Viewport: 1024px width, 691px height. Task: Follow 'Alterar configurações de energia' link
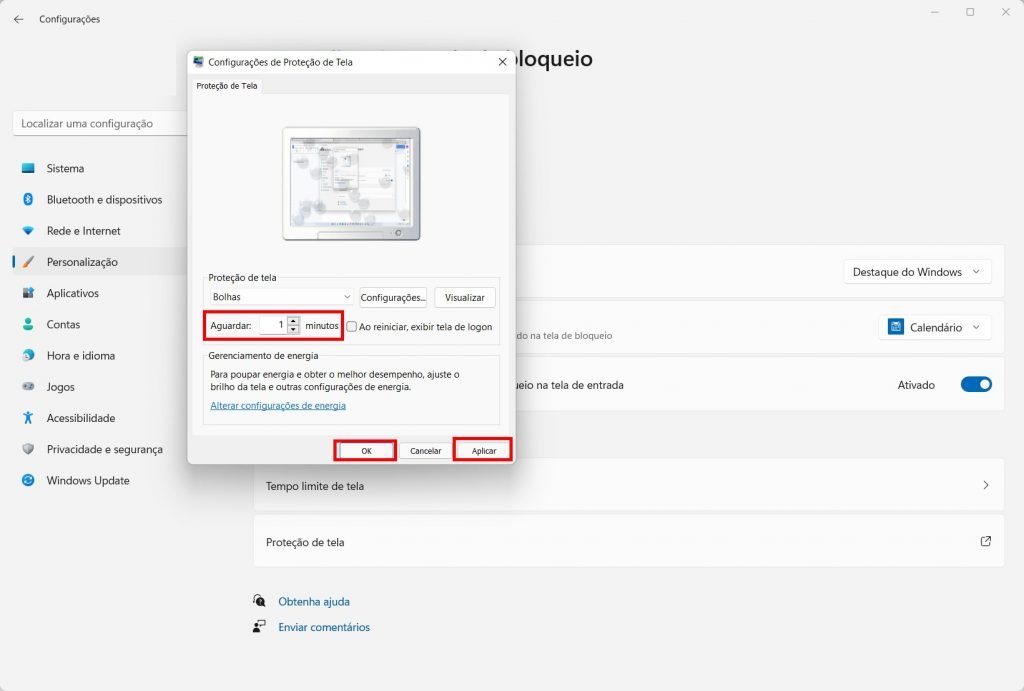278,406
